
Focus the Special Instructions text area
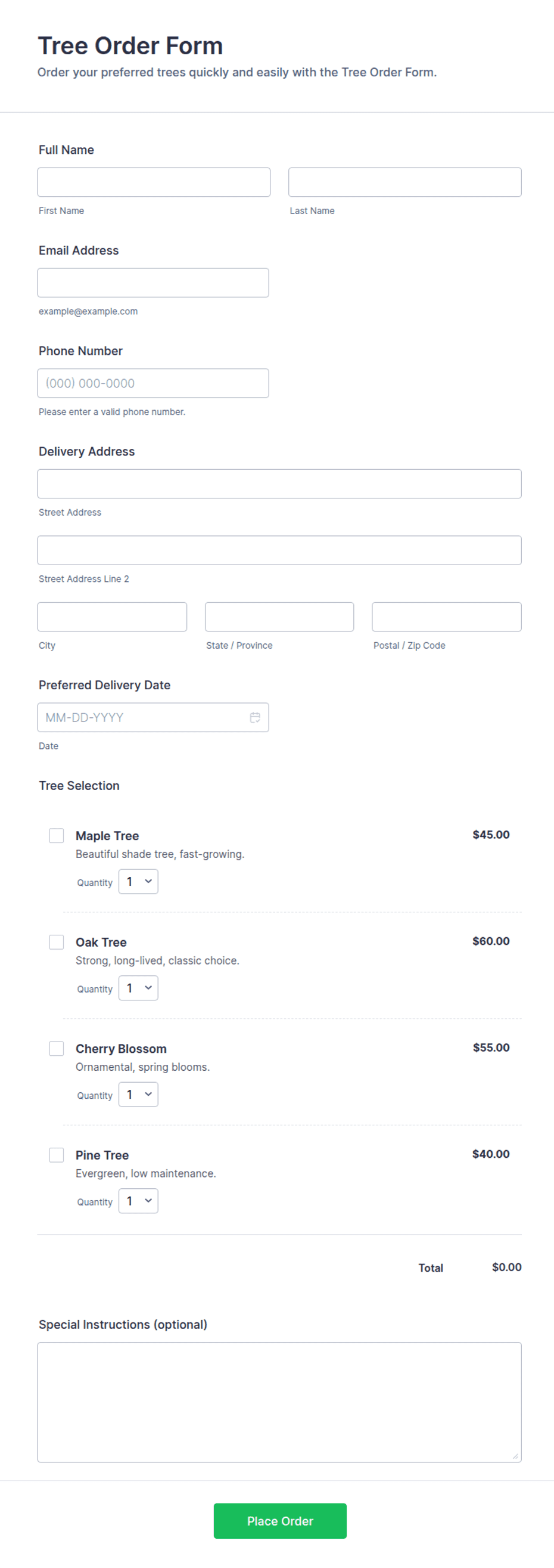pyautogui.click(x=280, y=1402)
